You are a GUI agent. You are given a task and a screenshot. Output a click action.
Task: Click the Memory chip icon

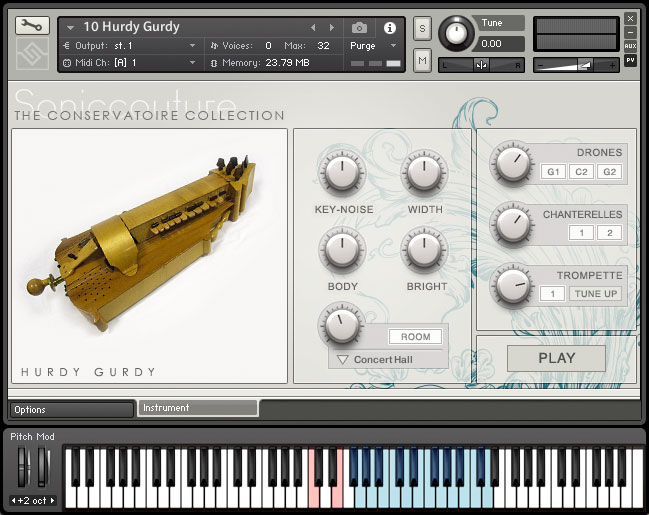click(214, 63)
